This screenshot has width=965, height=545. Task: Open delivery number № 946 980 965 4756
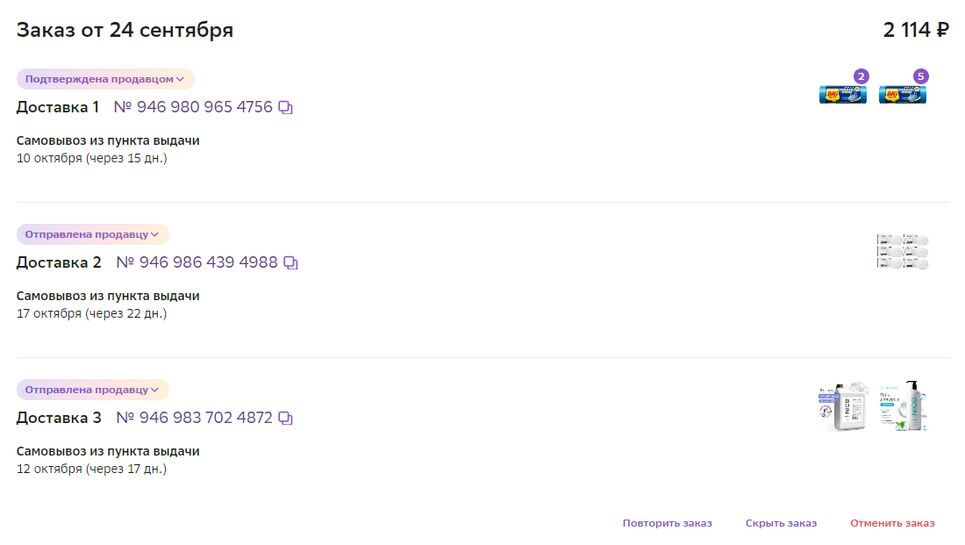[193, 107]
